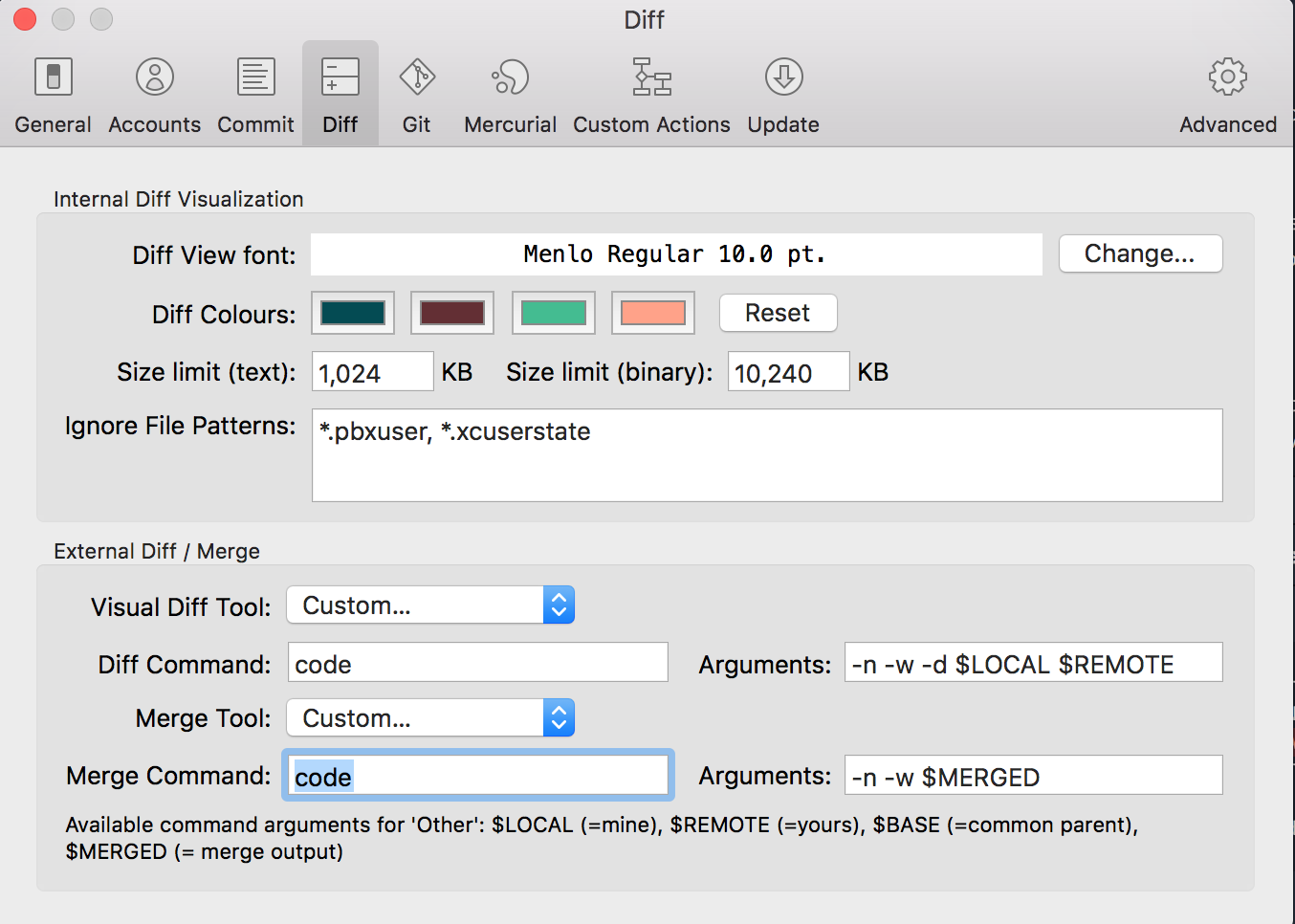
Task: Open the dark maroon colour swatch
Action: (x=452, y=313)
